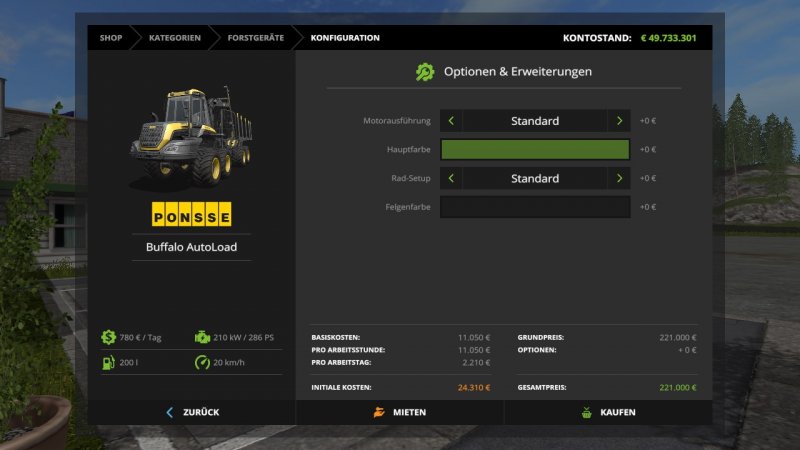Click the engine power icon
Viewport: 800px width, 450px height.
pyautogui.click(x=202, y=337)
